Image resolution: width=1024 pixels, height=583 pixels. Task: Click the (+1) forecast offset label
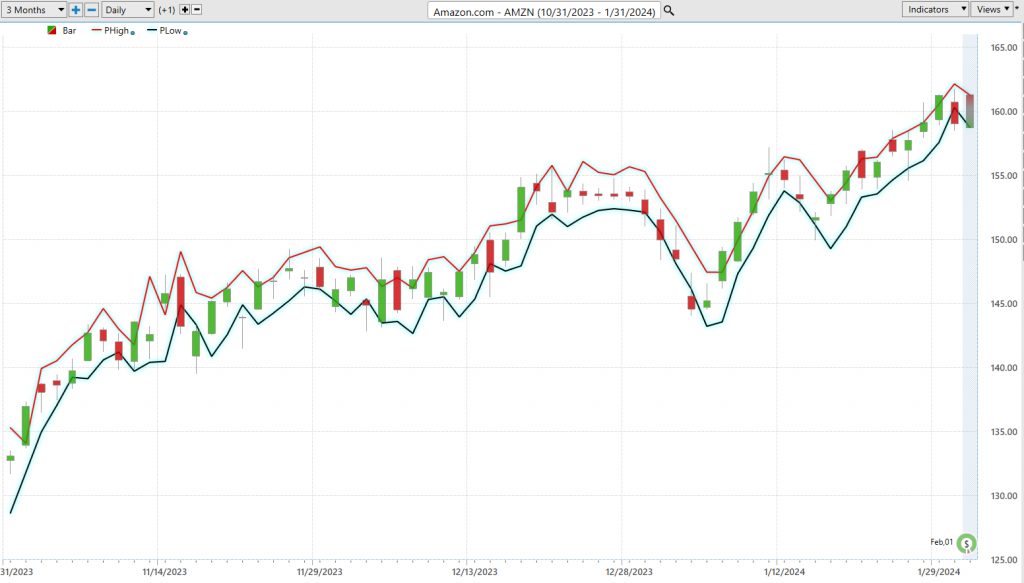[x=167, y=10]
